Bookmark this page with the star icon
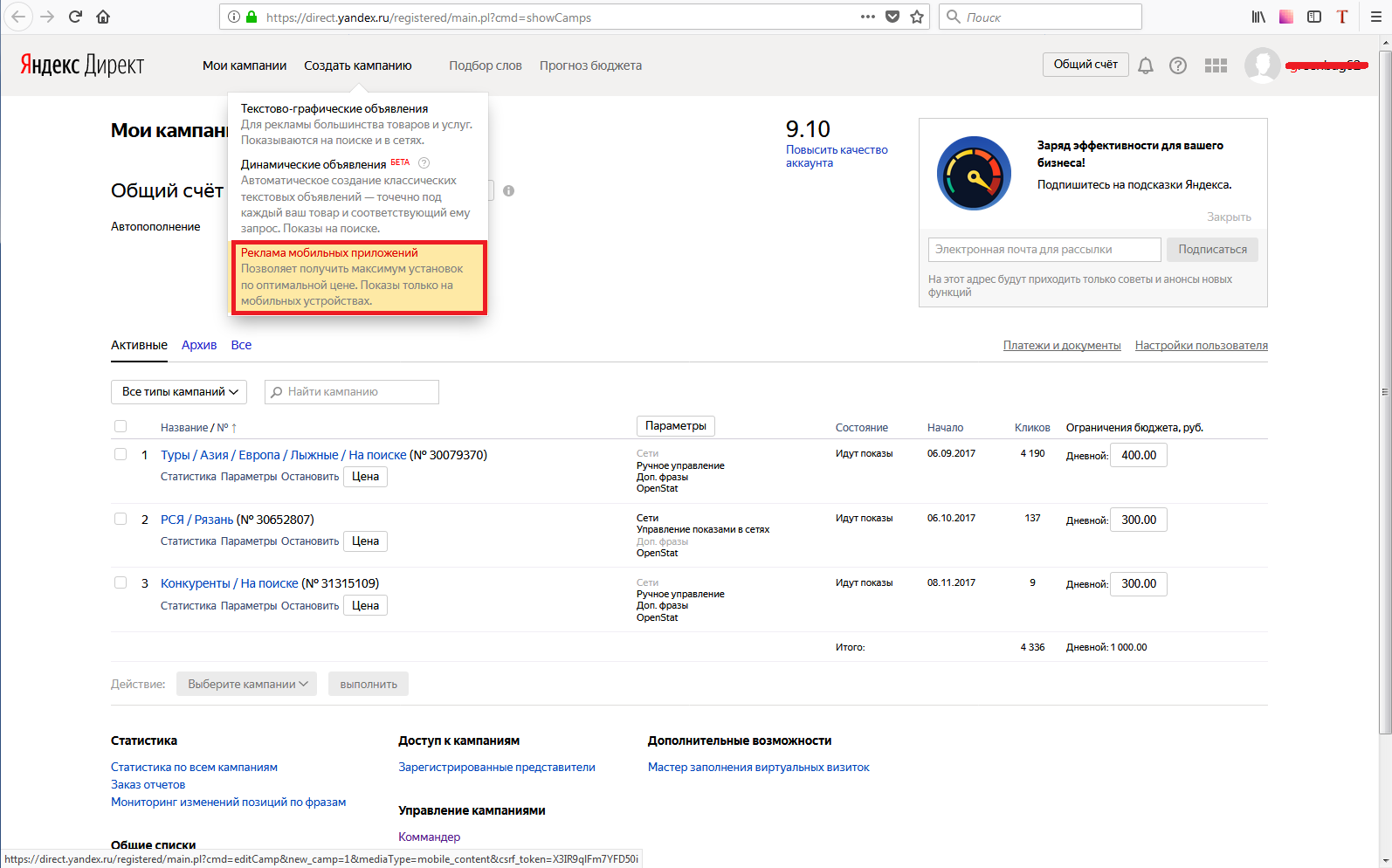 [917, 17]
